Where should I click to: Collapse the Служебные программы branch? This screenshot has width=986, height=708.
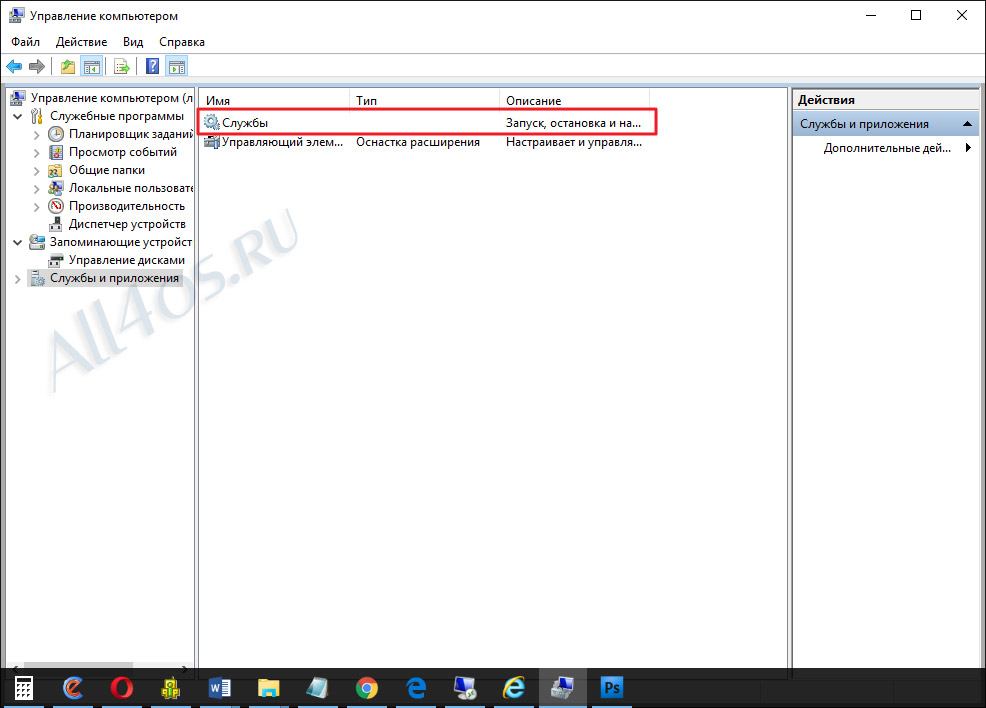(18, 116)
